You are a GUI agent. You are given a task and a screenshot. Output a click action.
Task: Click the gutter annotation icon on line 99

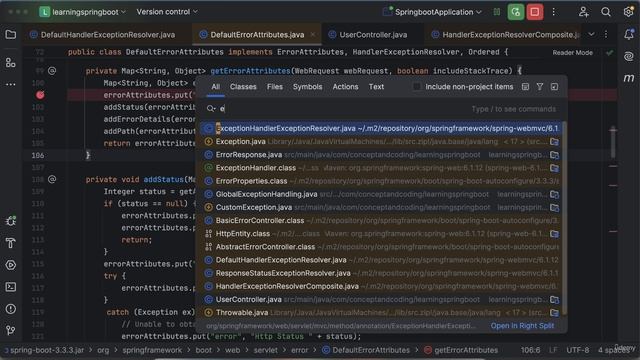point(52,71)
